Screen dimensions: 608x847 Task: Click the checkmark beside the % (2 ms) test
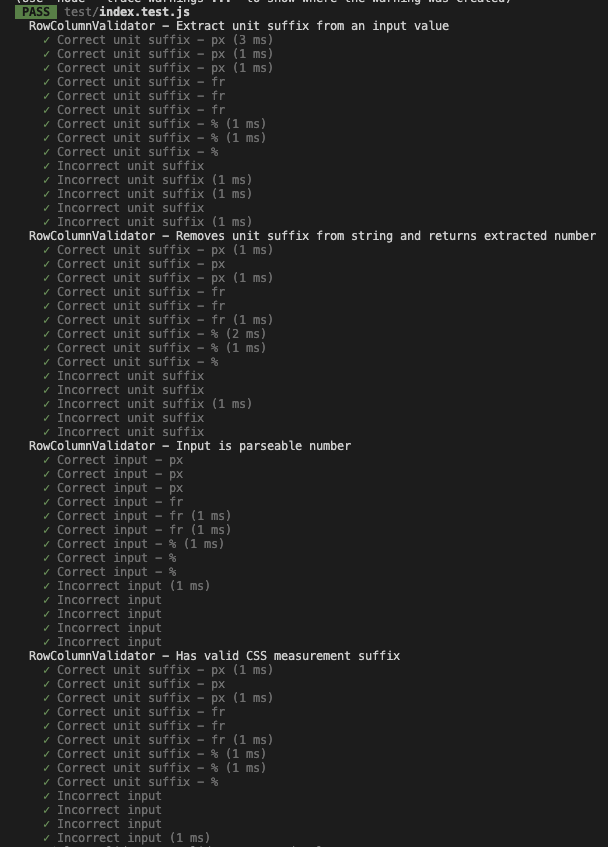[47, 334]
